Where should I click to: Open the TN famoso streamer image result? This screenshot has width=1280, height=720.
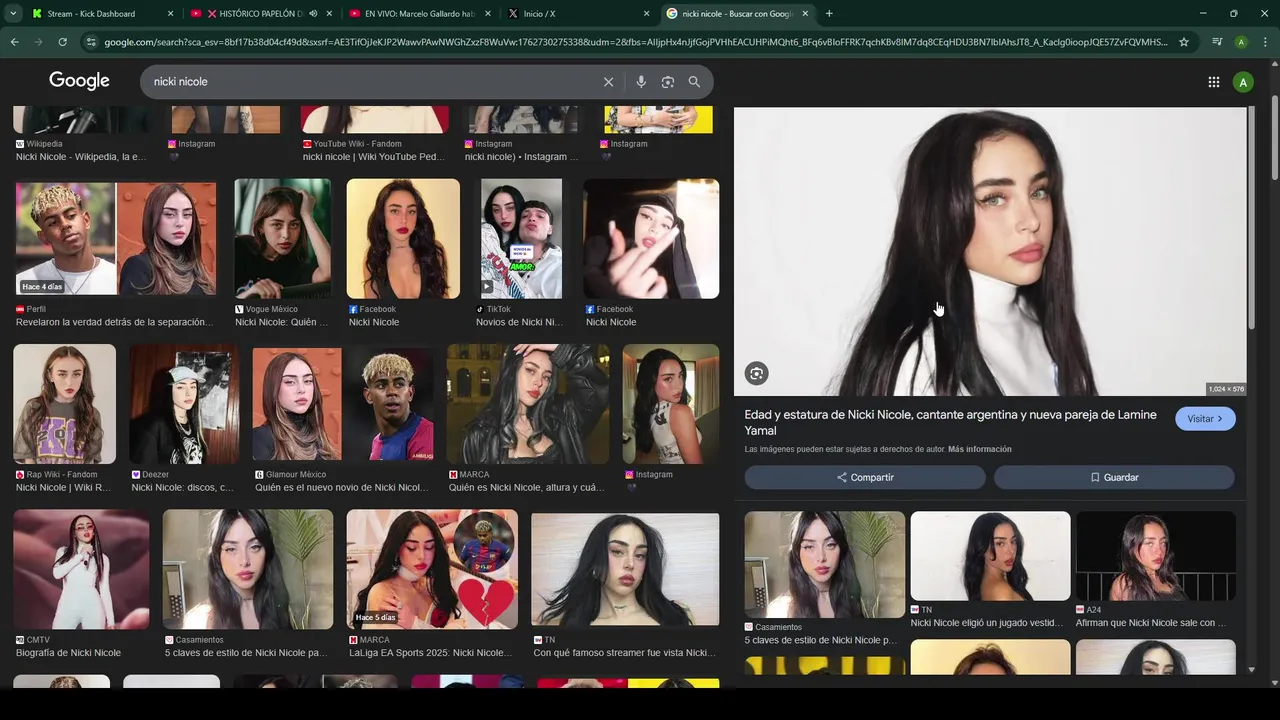(625, 569)
